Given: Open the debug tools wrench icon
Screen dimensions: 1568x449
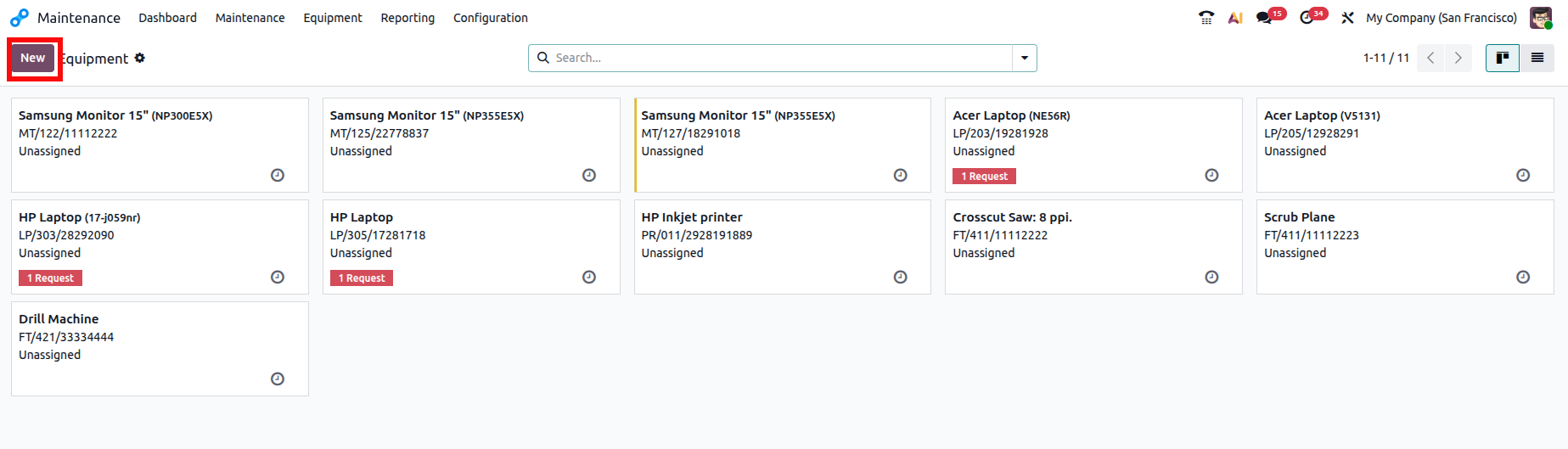Looking at the screenshot, I should click(1347, 18).
